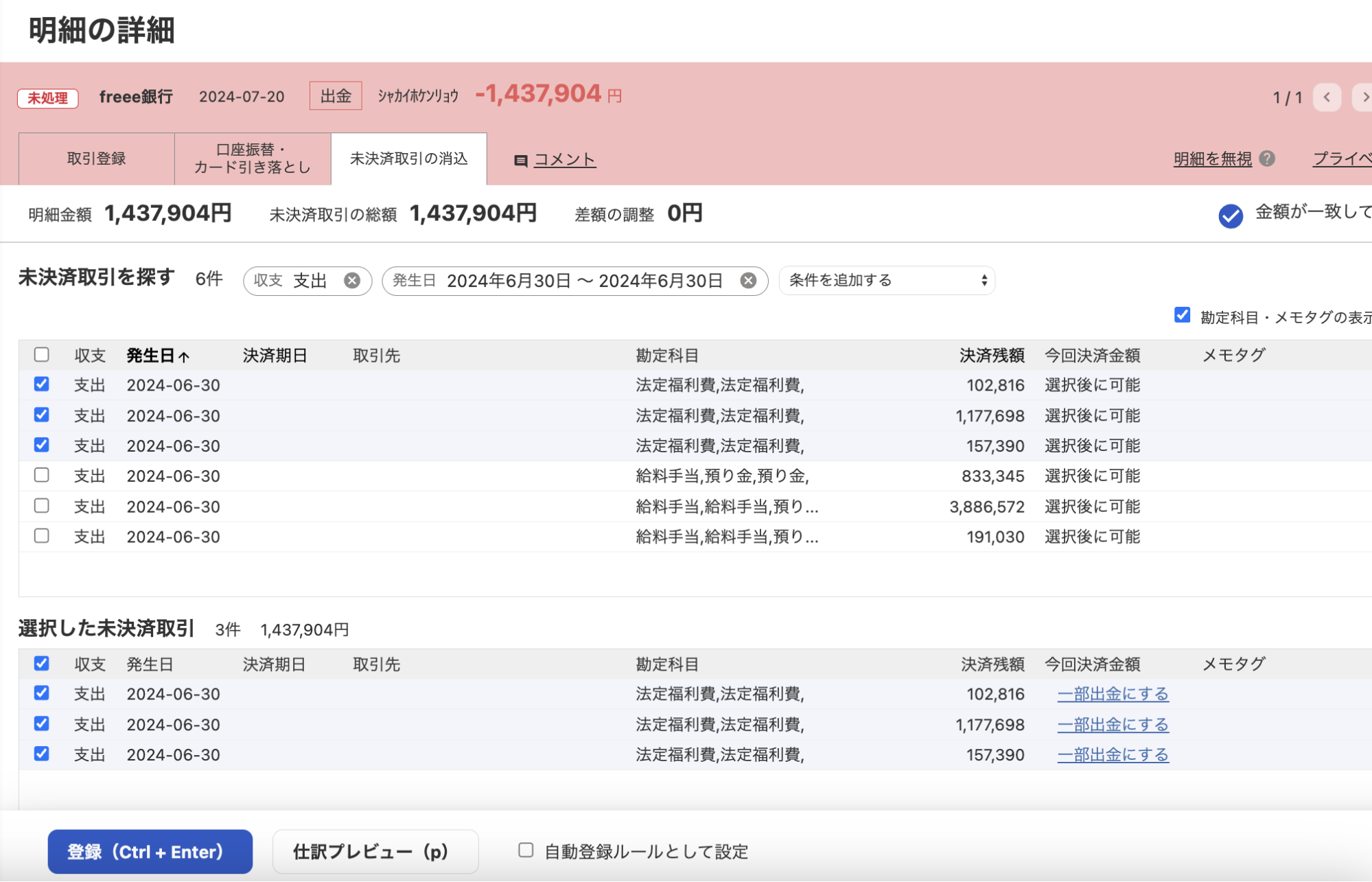The image size is (1372, 882).
Task: Remove the 収支 支出 filter chip
Action: (352, 281)
